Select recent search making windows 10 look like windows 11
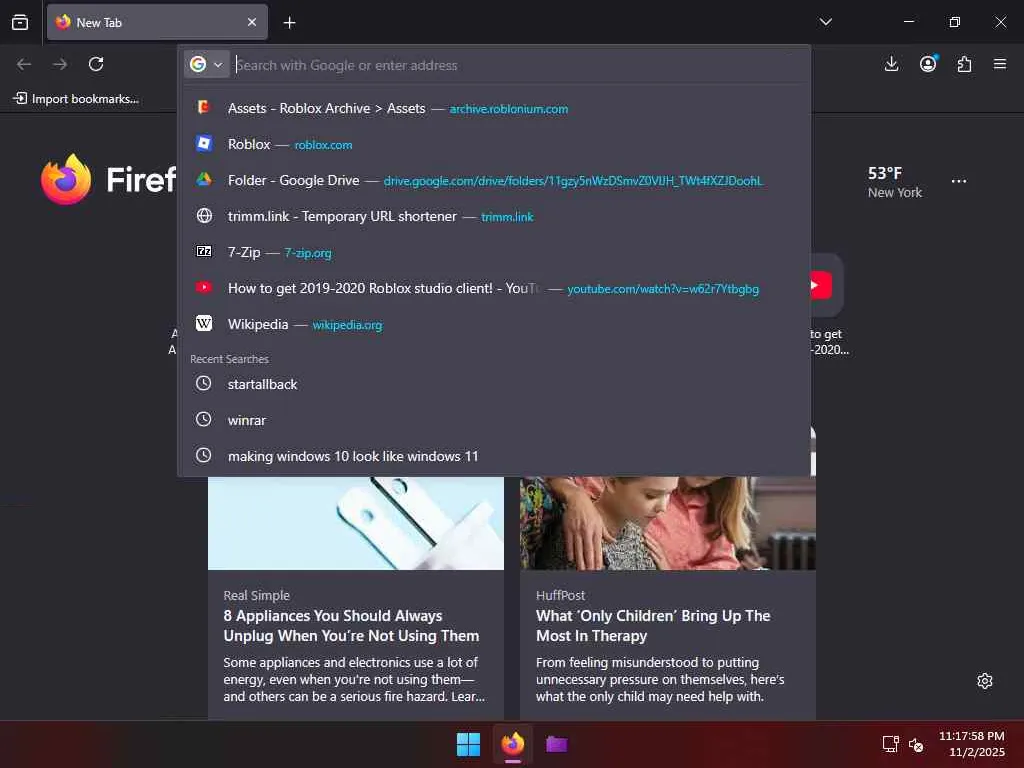1024x768 pixels. (494, 456)
